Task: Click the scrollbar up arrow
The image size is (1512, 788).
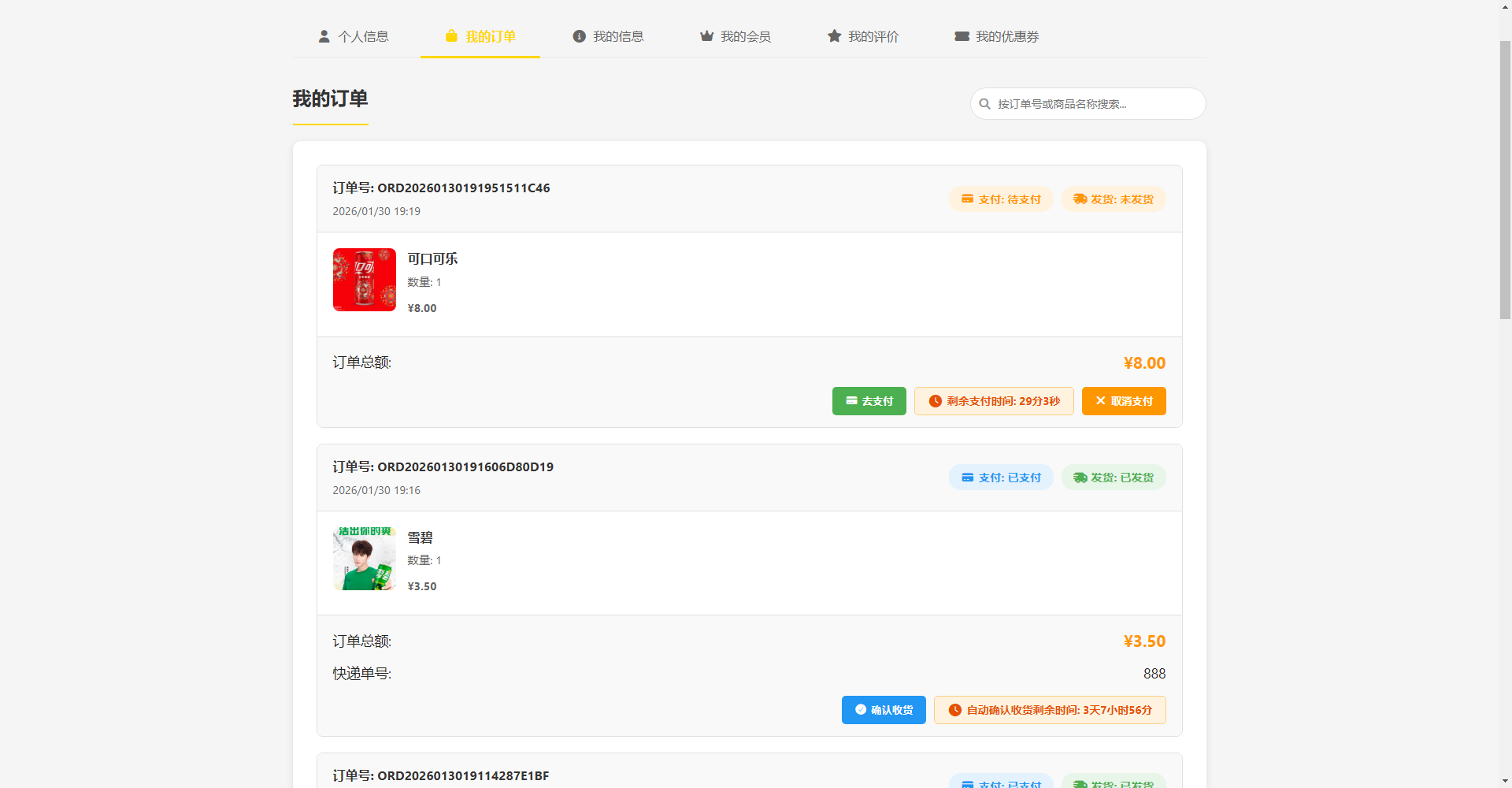Action: (x=1505, y=6)
